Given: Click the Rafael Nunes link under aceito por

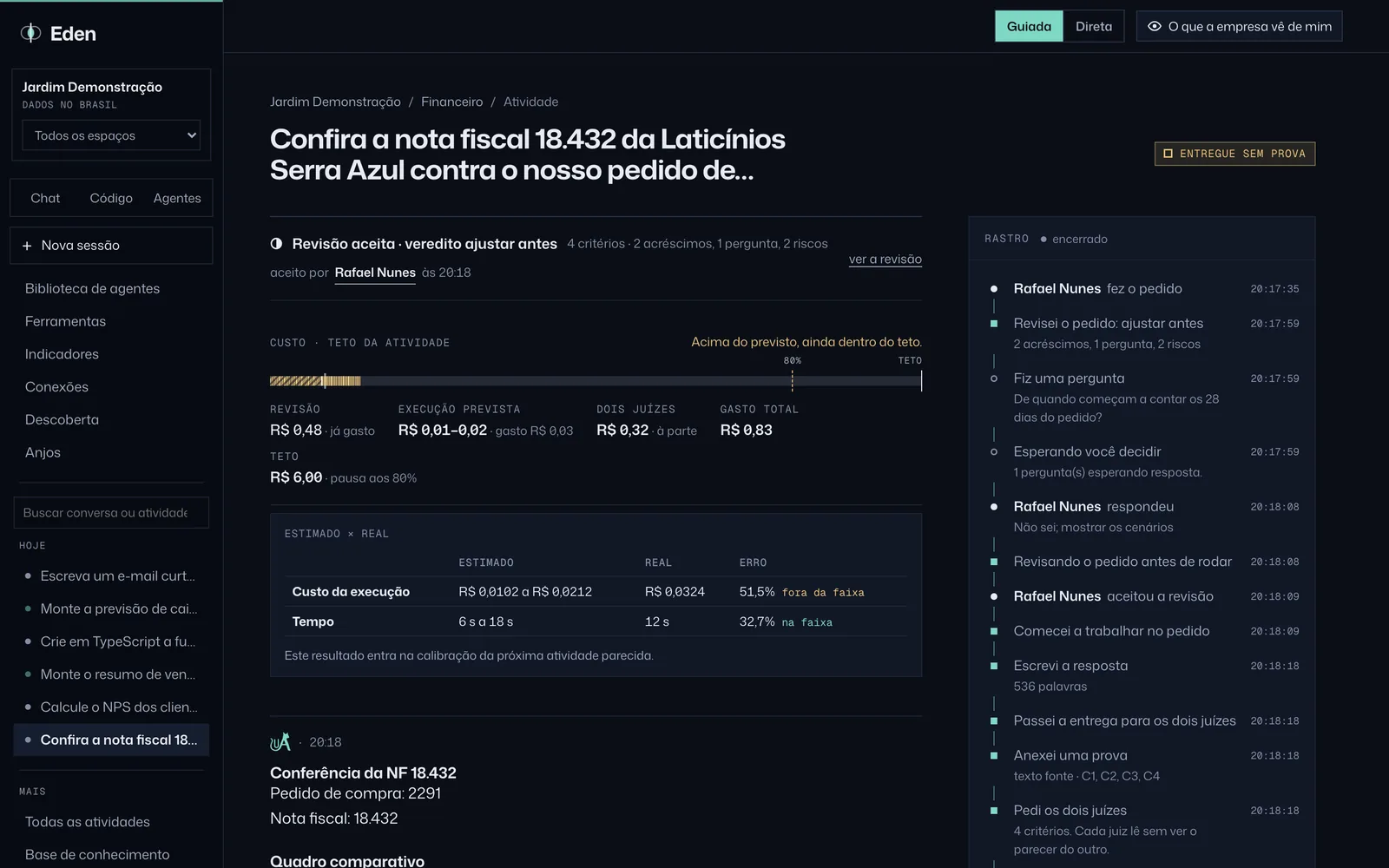Looking at the screenshot, I should click(x=375, y=273).
